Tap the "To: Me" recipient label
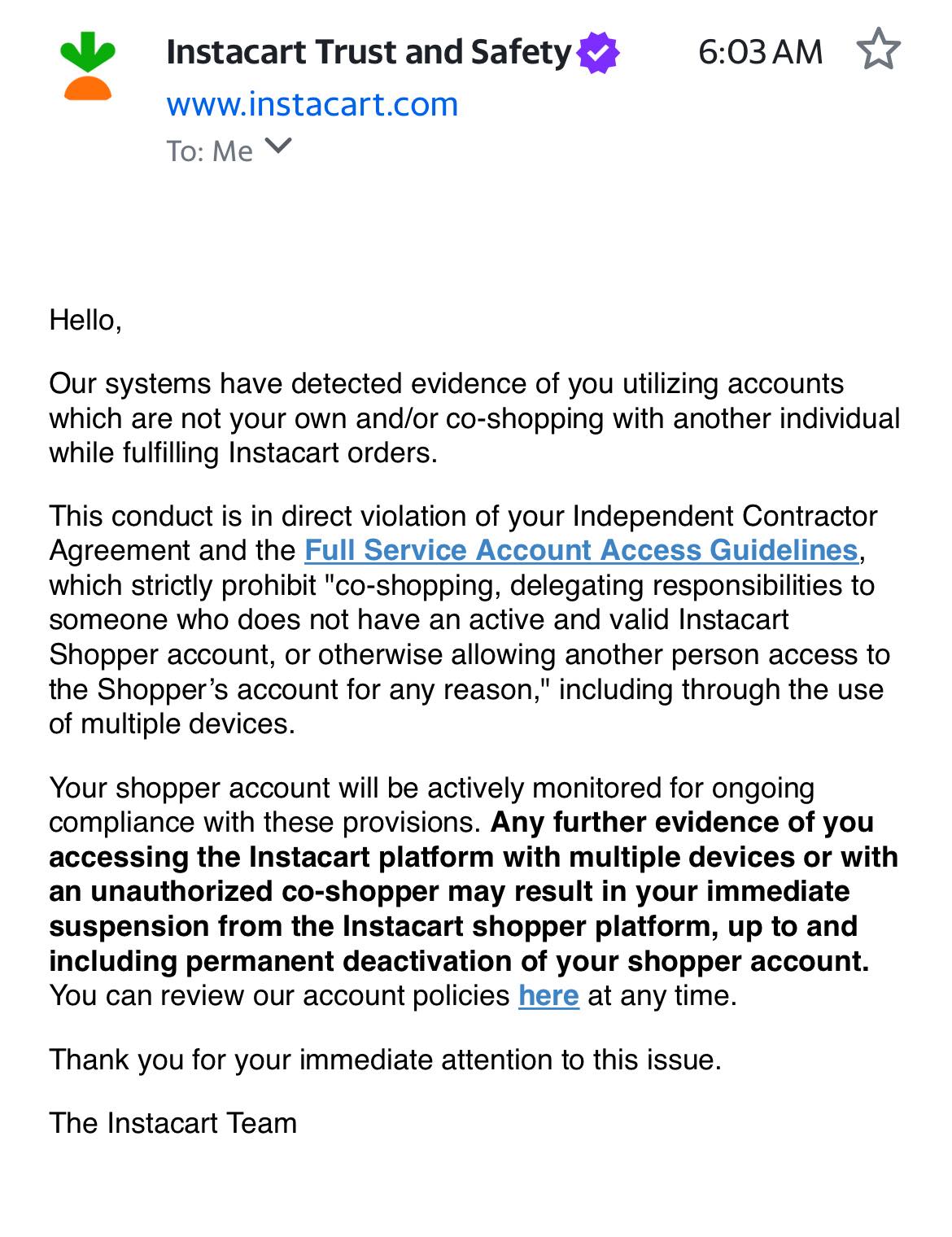The image size is (952, 1237). coord(210,151)
